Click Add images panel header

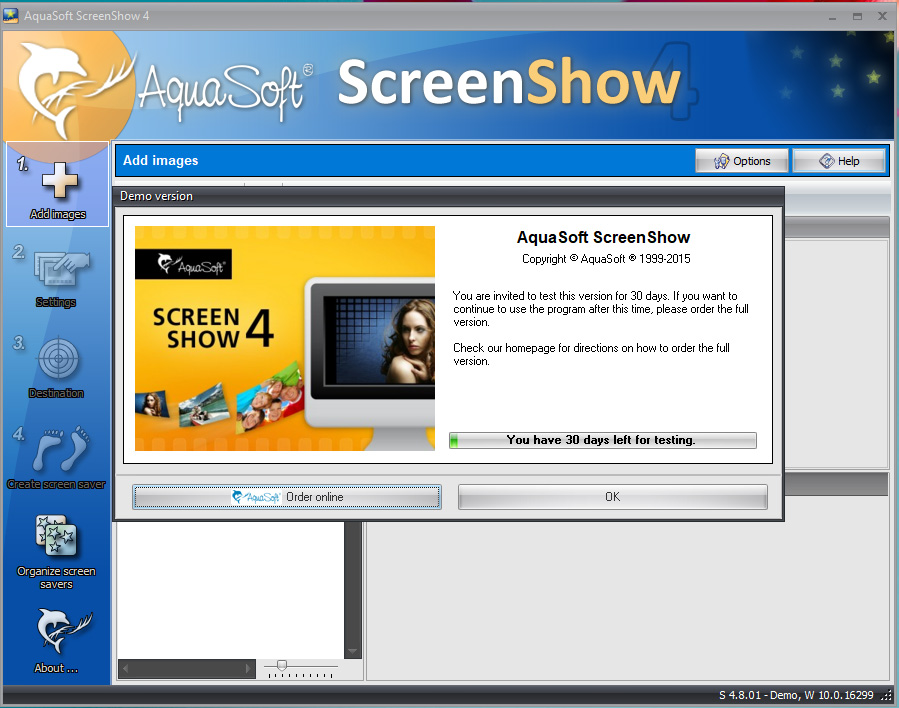point(161,161)
